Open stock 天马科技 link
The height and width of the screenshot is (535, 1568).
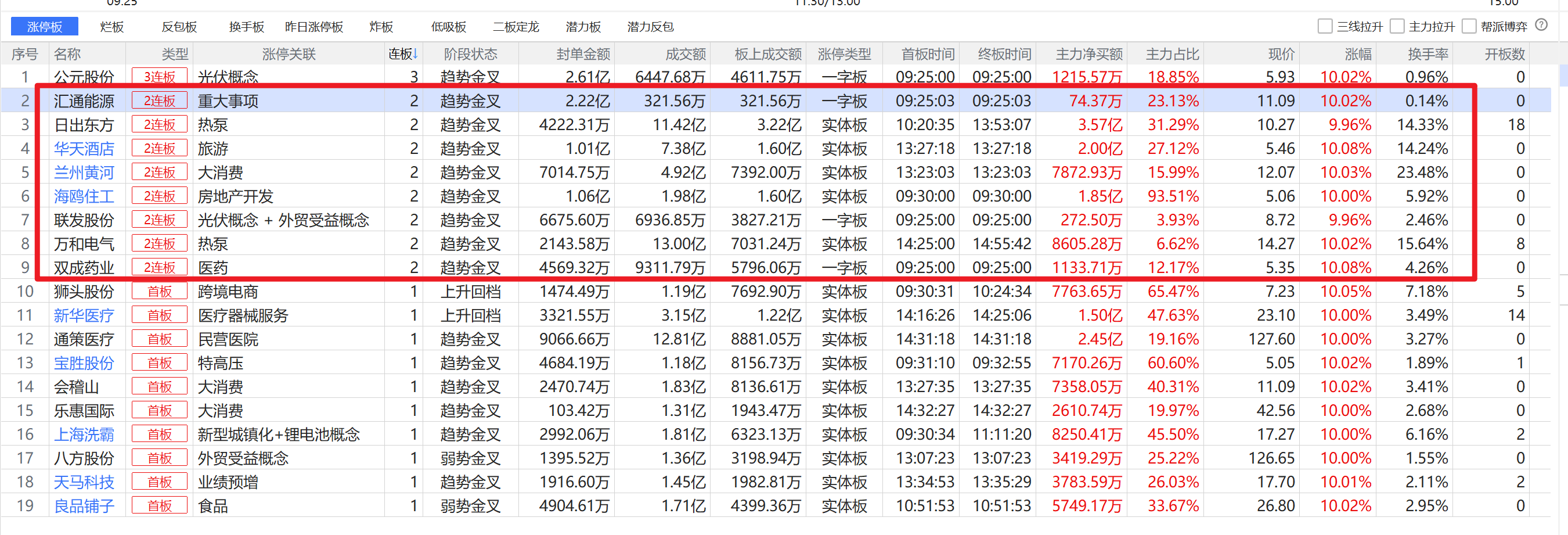(x=84, y=482)
